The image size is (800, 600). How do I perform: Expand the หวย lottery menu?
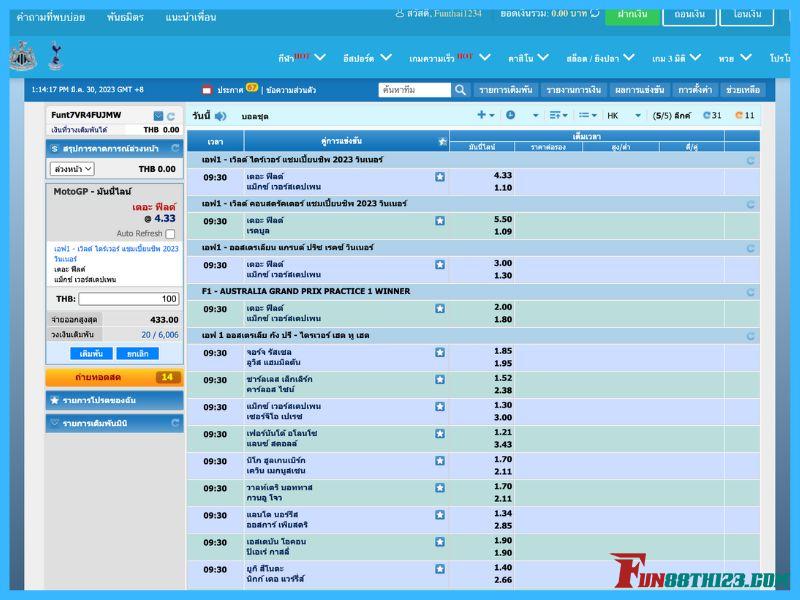coord(735,58)
